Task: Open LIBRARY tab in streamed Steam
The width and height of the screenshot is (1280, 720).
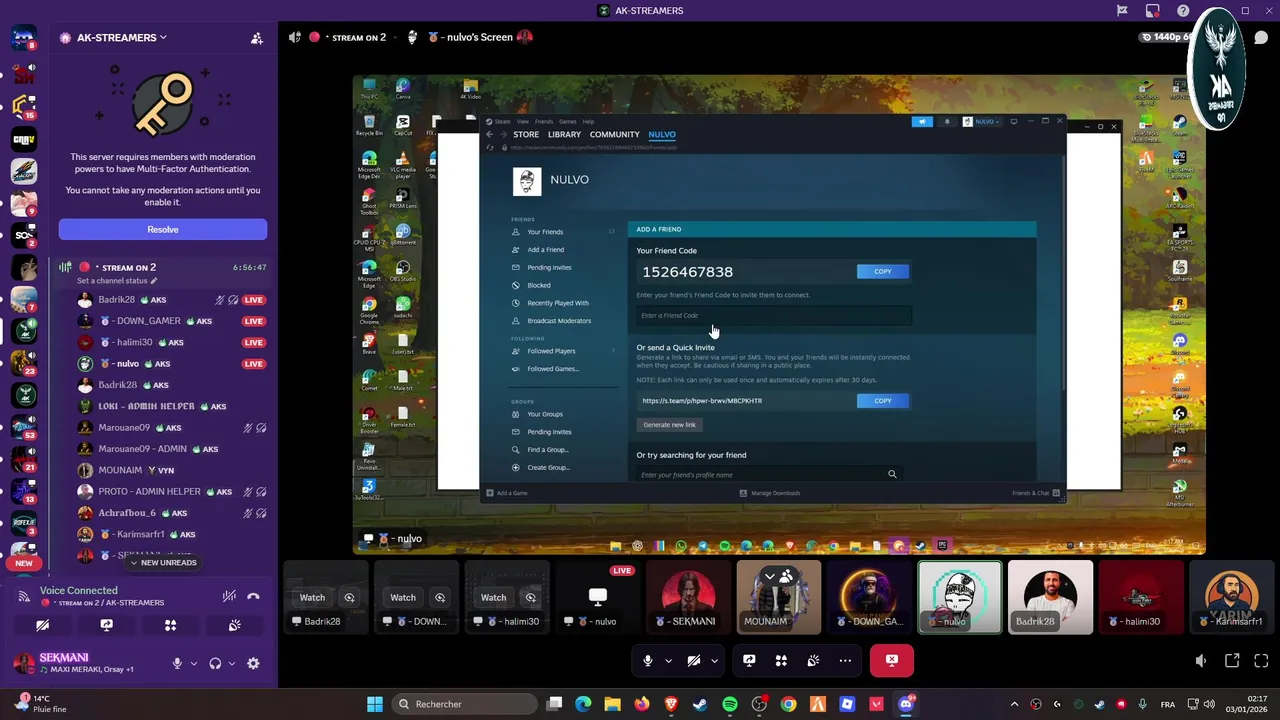Action: pyautogui.click(x=564, y=134)
